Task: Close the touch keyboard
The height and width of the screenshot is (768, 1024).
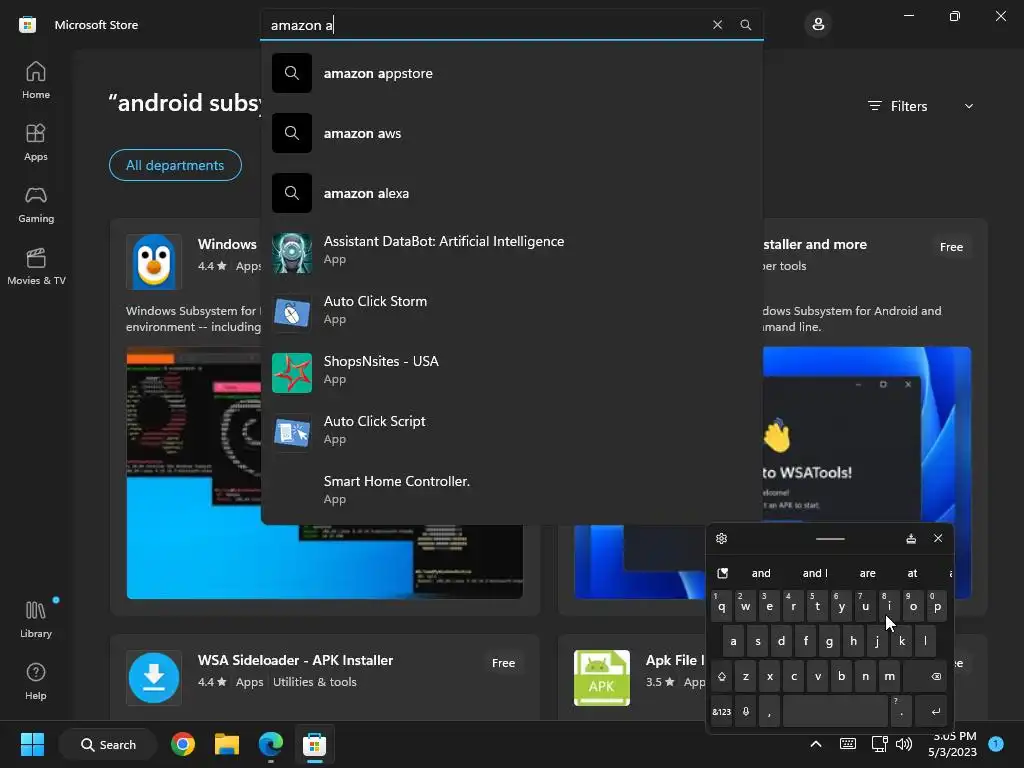Action: 938,538
